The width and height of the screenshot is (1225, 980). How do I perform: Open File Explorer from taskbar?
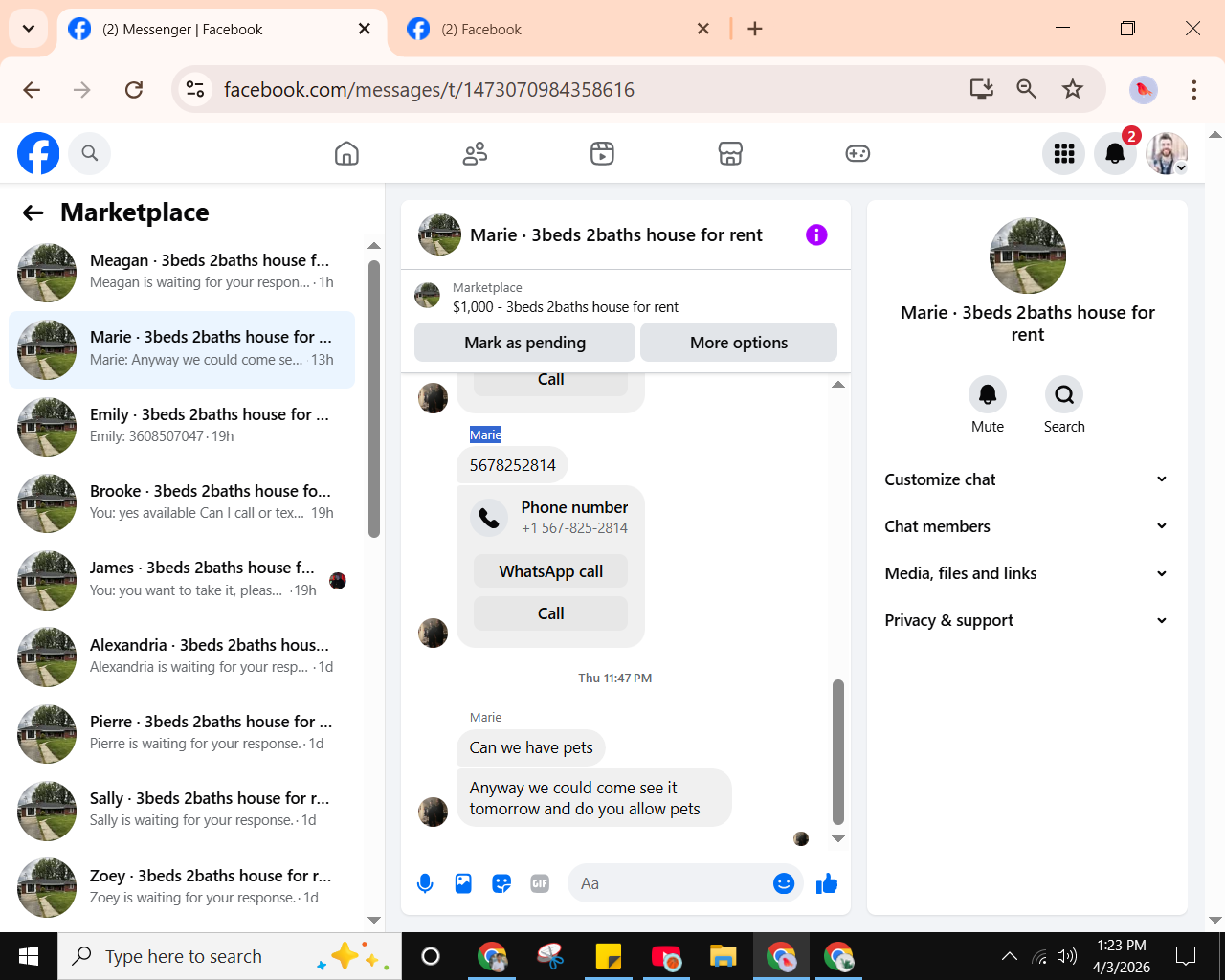point(723,956)
